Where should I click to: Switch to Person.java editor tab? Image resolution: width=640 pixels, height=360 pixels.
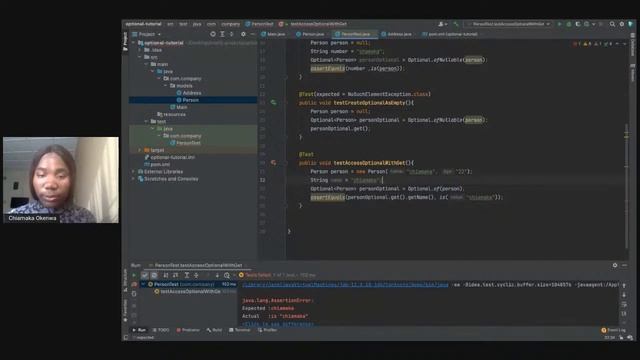coord(310,34)
